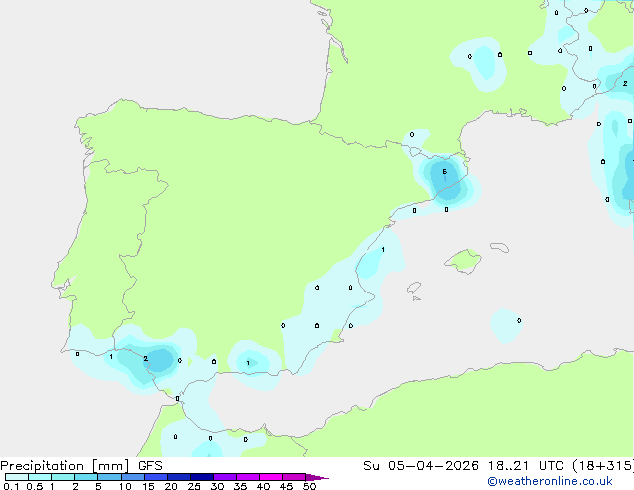
Task: Click the 10–15 mm legend color swatch
Action: click(x=133, y=477)
